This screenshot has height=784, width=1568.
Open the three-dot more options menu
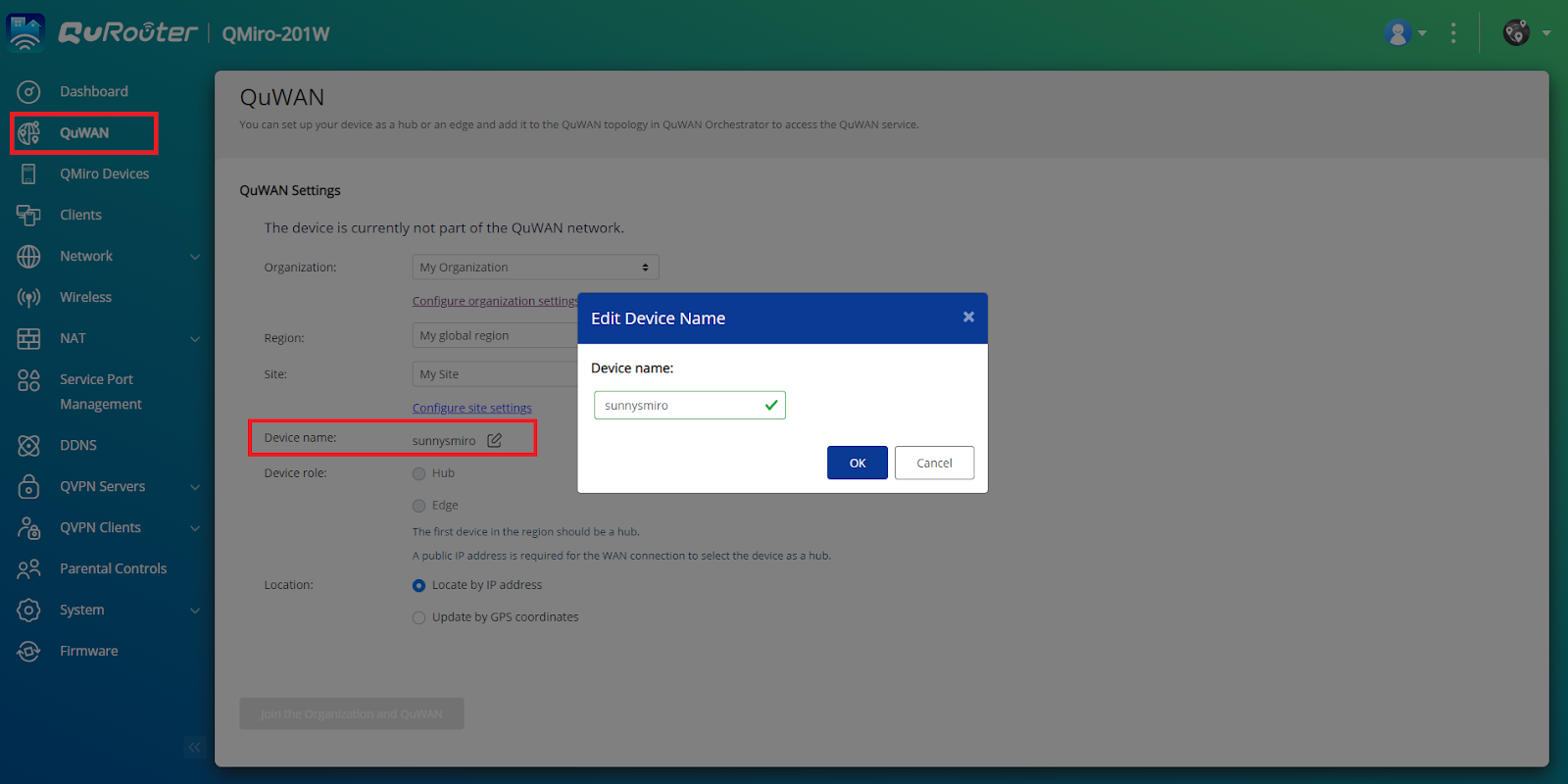coord(1453,33)
